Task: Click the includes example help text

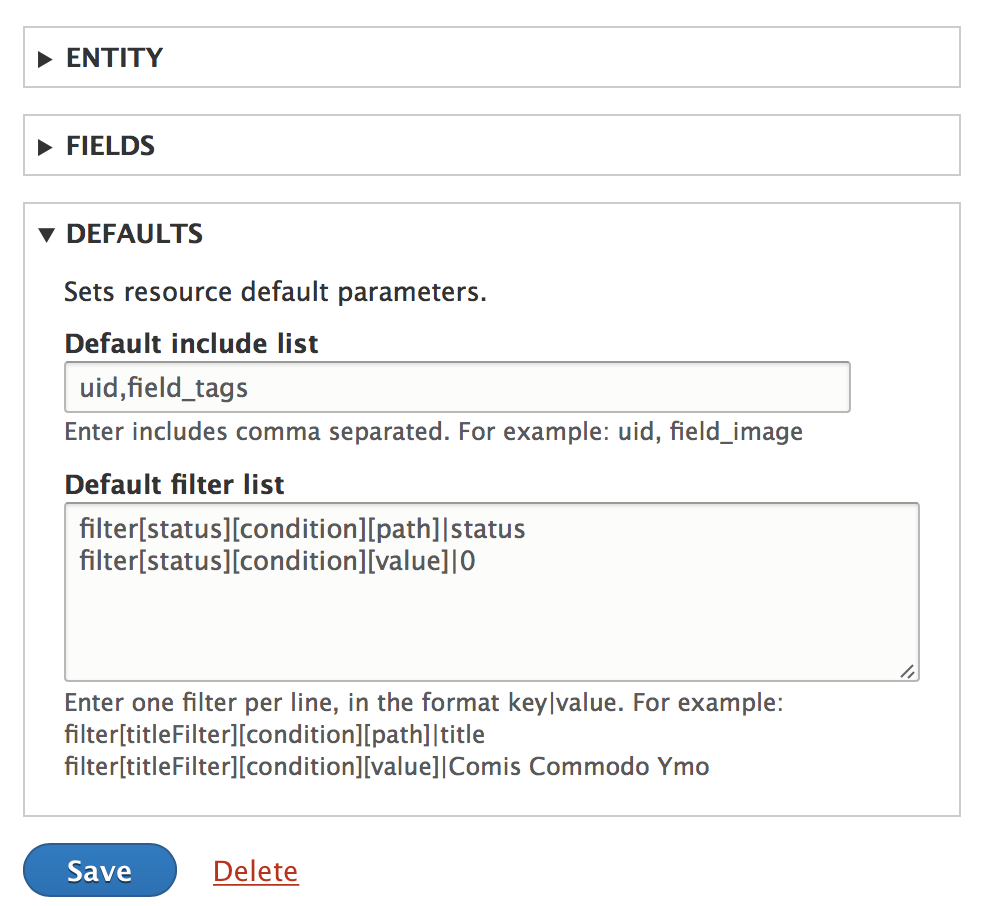Action: click(432, 431)
